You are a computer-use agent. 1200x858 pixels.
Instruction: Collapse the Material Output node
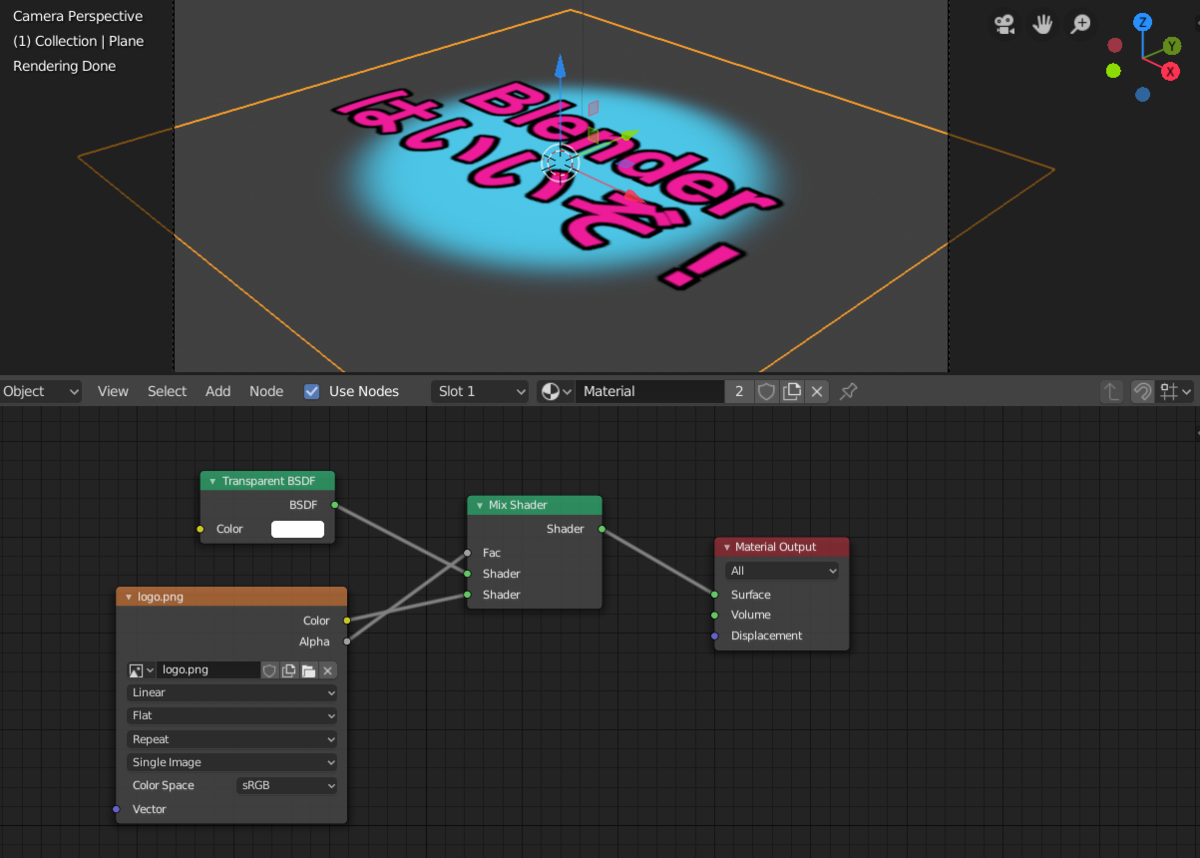(726, 547)
